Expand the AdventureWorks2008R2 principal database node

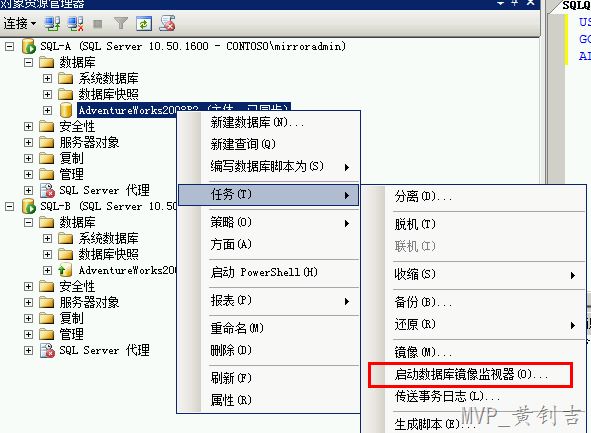tap(47, 110)
